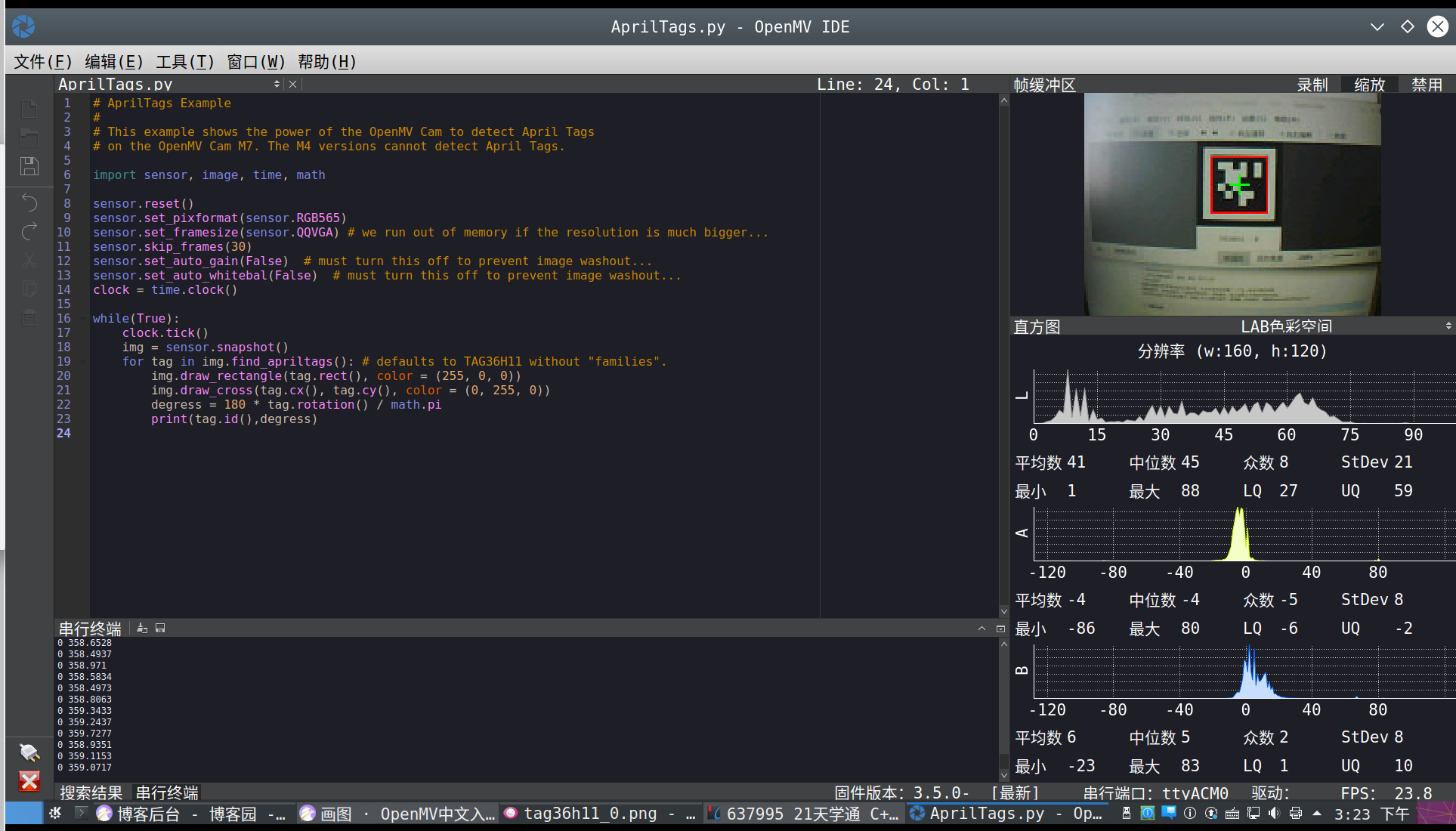This screenshot has height=831, width=1456.
Task: Open the 工具(T) menu
Action: pyautogui.click(x=184, y=62)
